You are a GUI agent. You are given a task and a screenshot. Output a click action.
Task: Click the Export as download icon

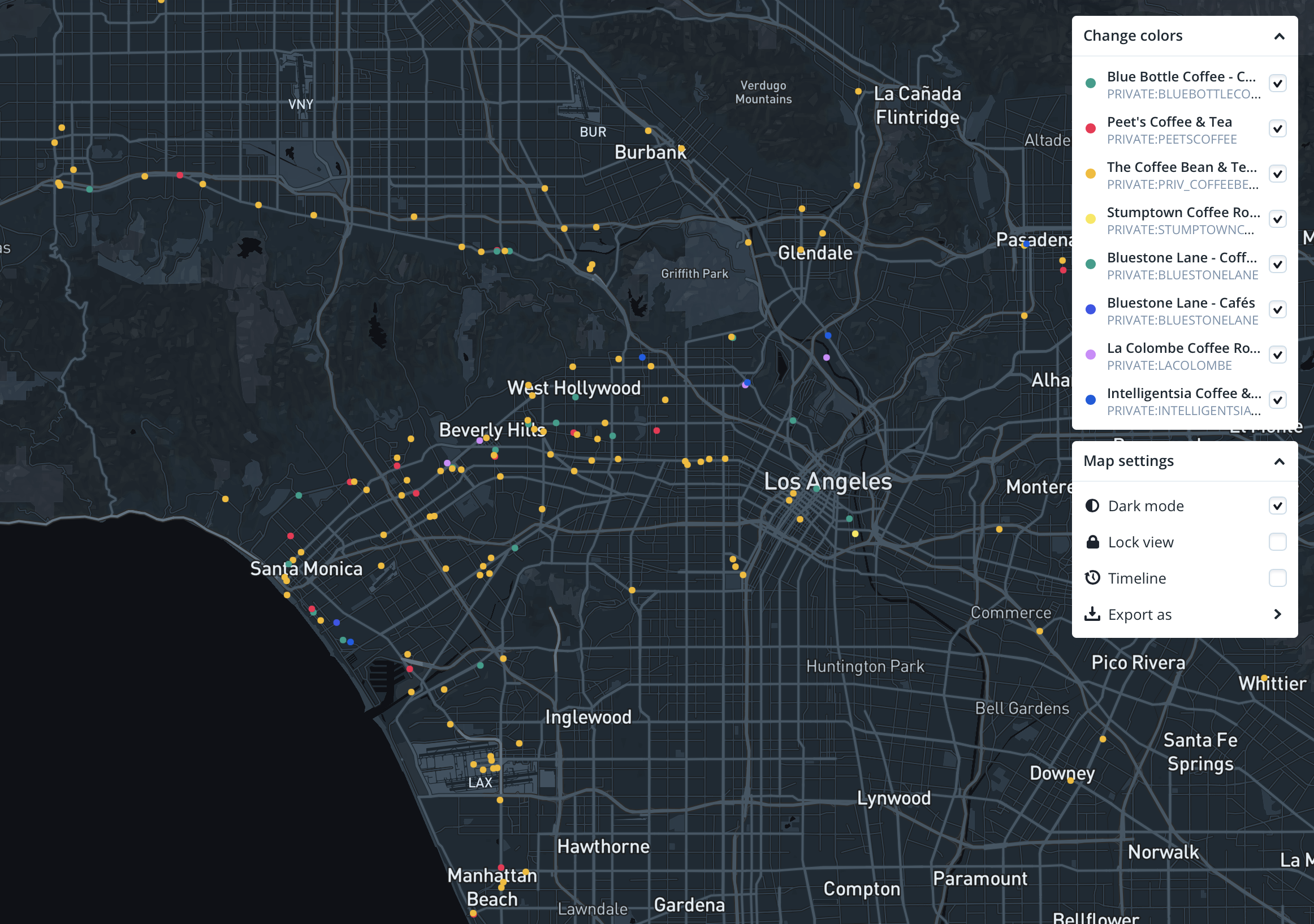click(x=1092, y=614)
